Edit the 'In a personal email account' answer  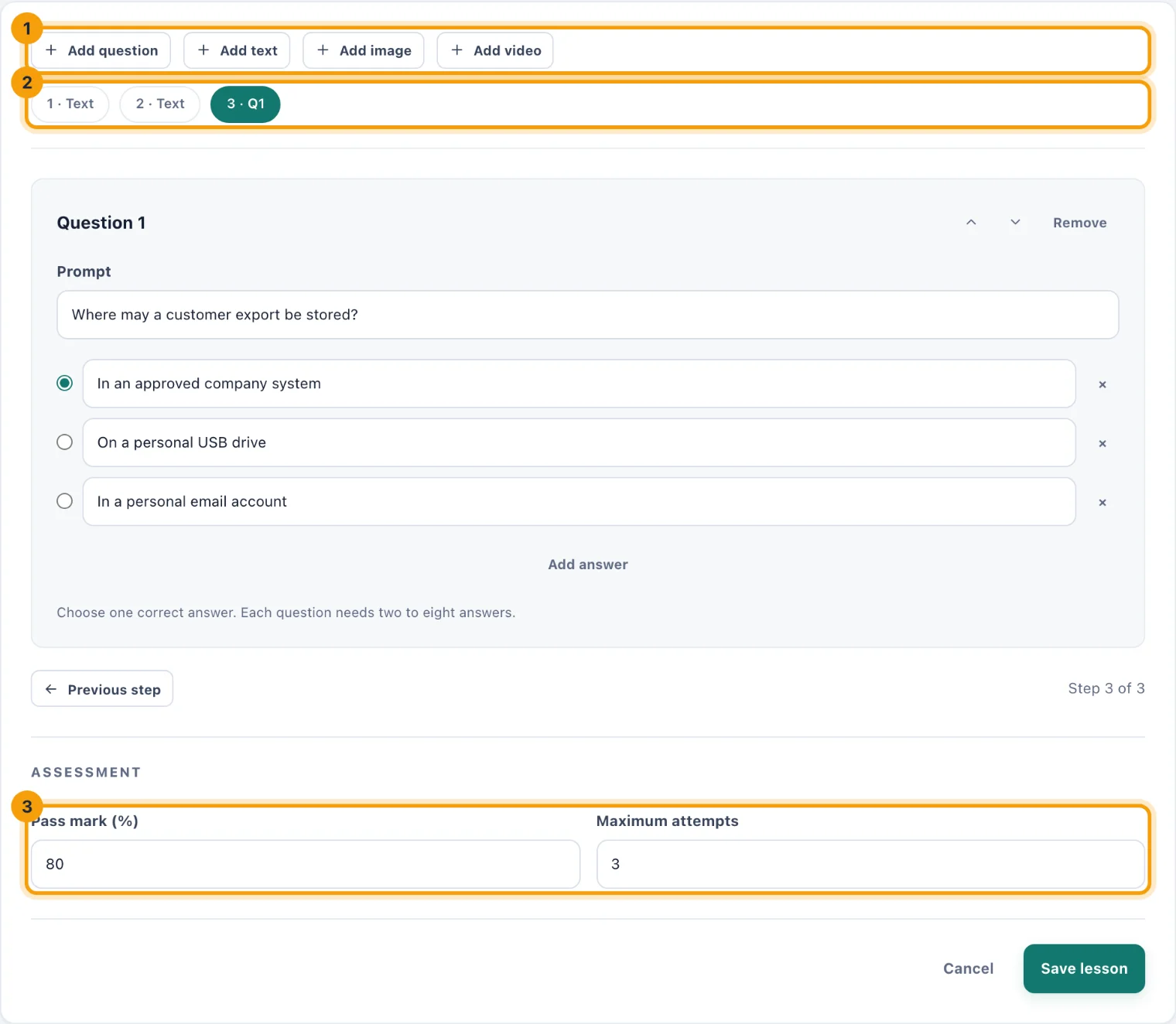[x=579, y=501]
